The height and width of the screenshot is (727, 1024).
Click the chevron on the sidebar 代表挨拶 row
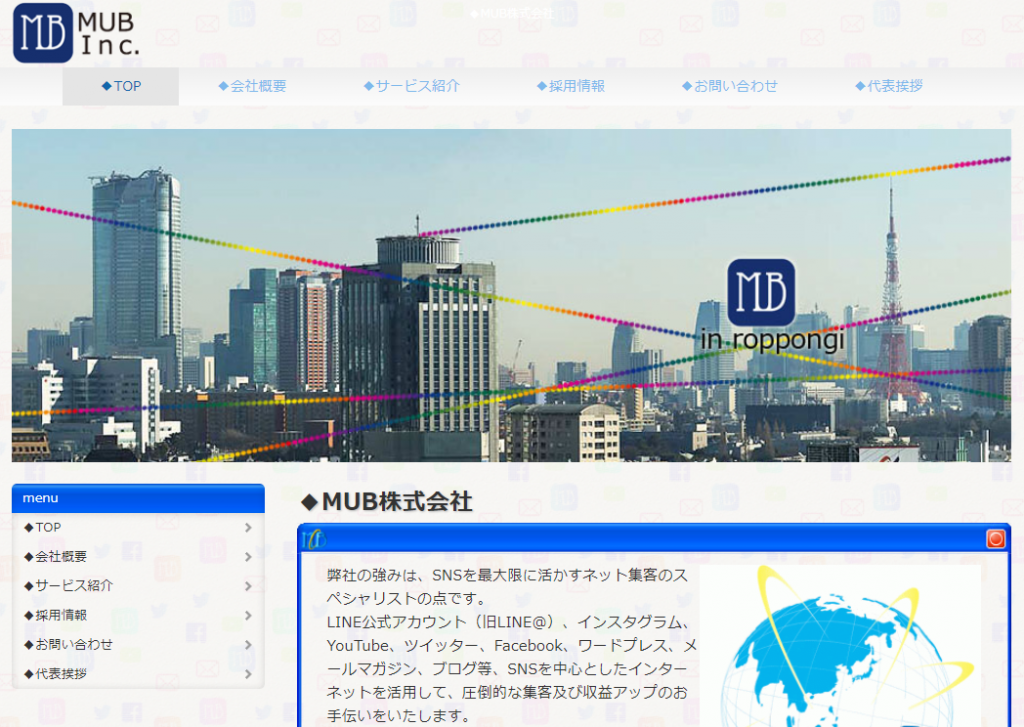tap(248, 673)
